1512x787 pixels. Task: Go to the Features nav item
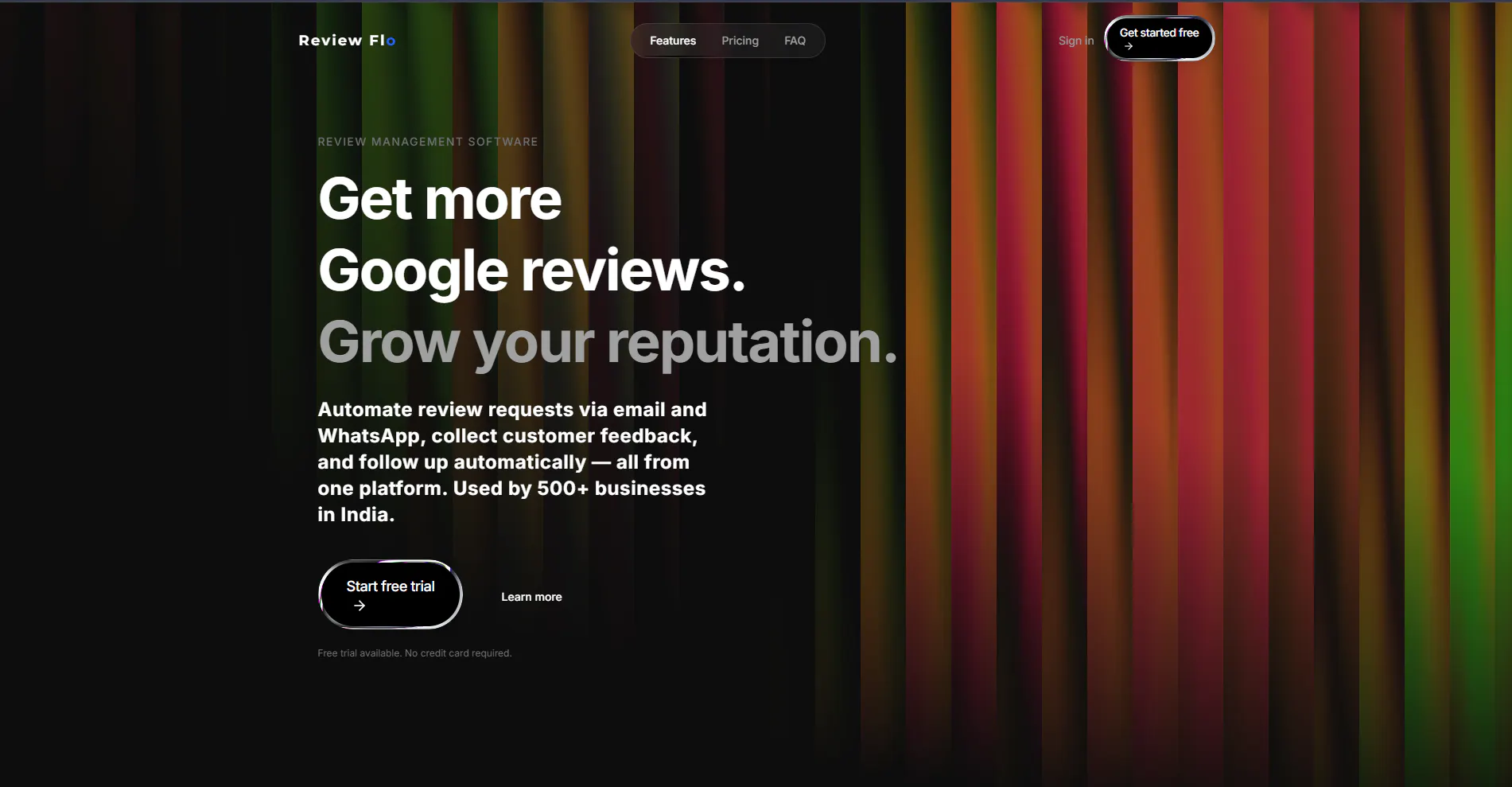[x=673, y=41]
